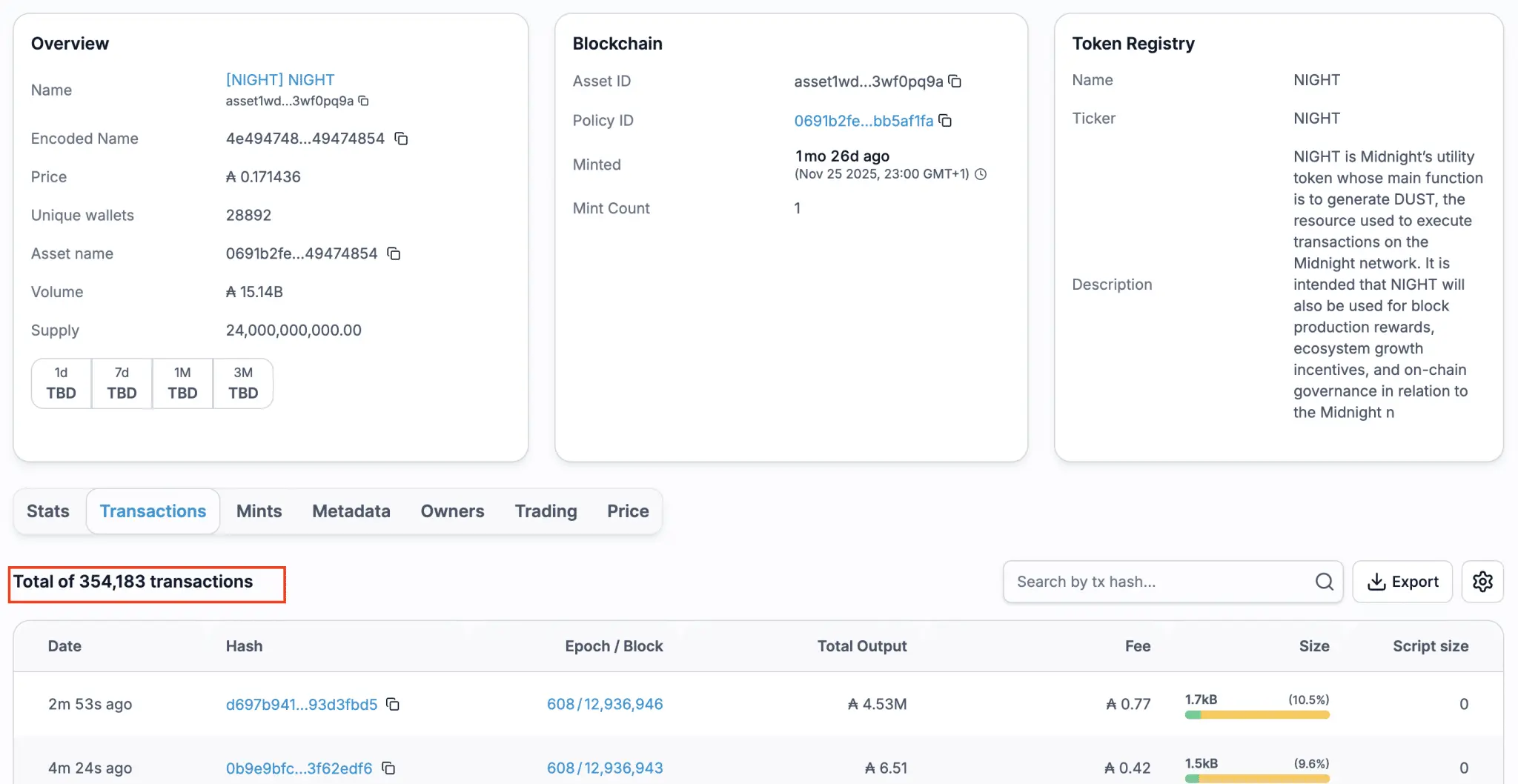
Task: Switch to the Owners tab
Action: click(x=451, y=511)
